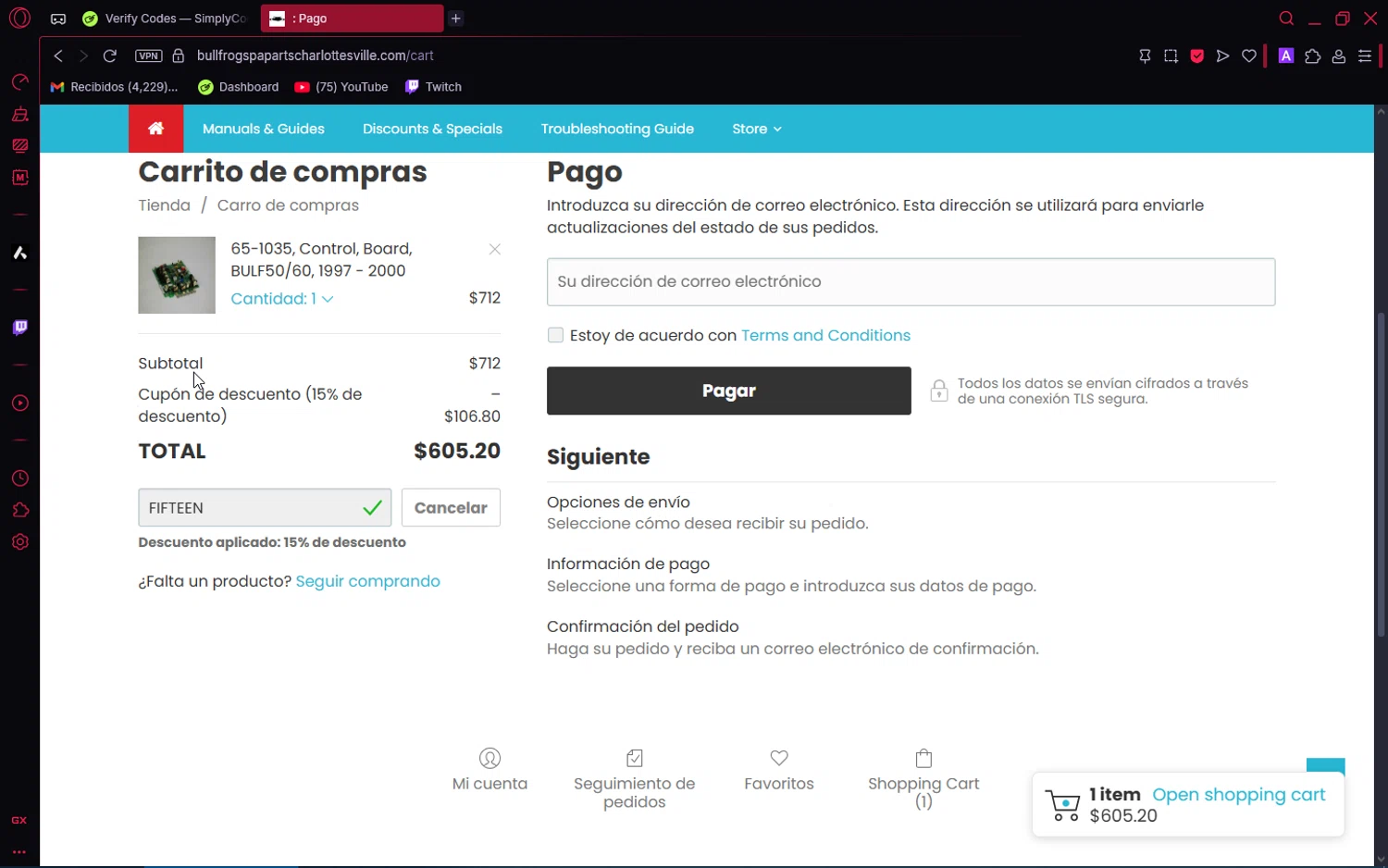Open the Opera GX main menu logo
The height and width of the screenshot is (868, 1388).
coord(19,18)
